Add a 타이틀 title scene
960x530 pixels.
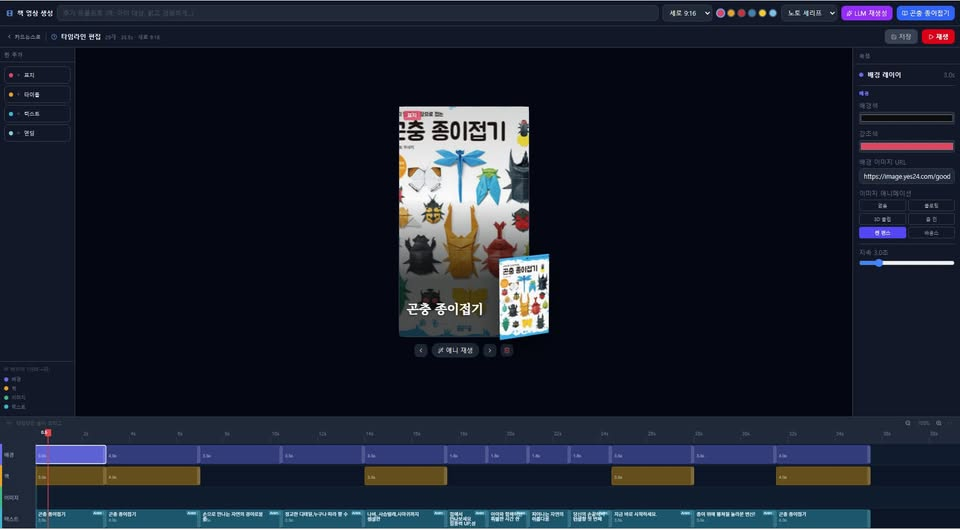[x=37, y=95]
